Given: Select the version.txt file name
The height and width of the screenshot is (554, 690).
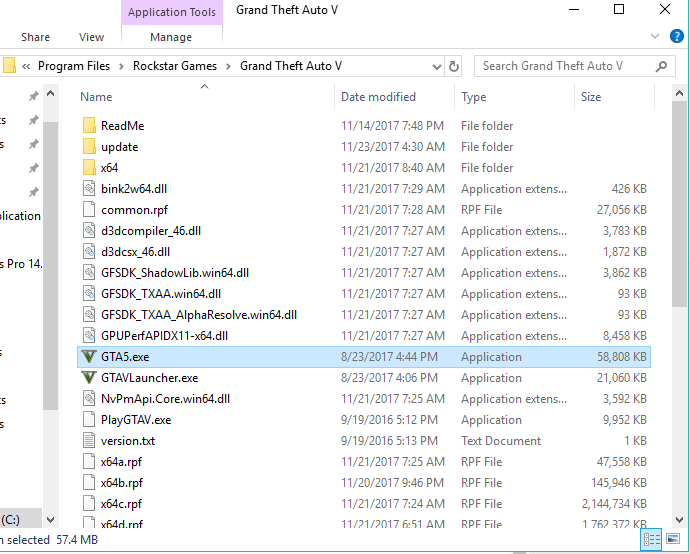Looking at the screenshot, I should coord(128,441).
